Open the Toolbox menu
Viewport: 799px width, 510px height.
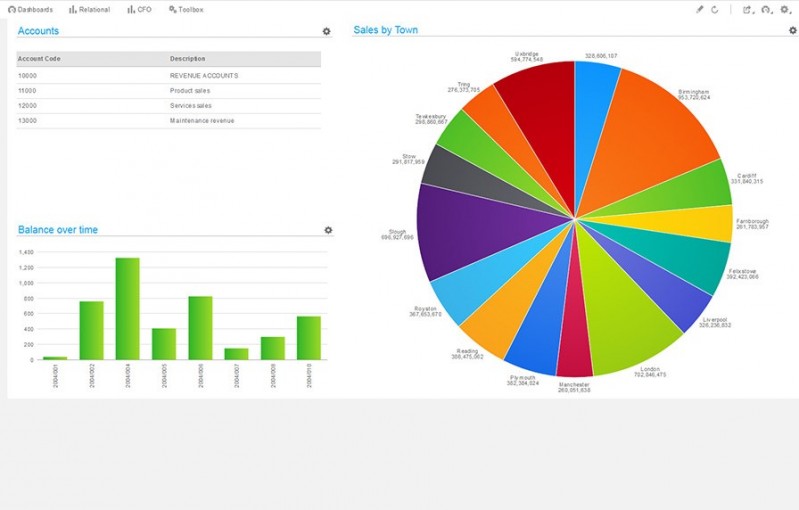coord(186,9)
